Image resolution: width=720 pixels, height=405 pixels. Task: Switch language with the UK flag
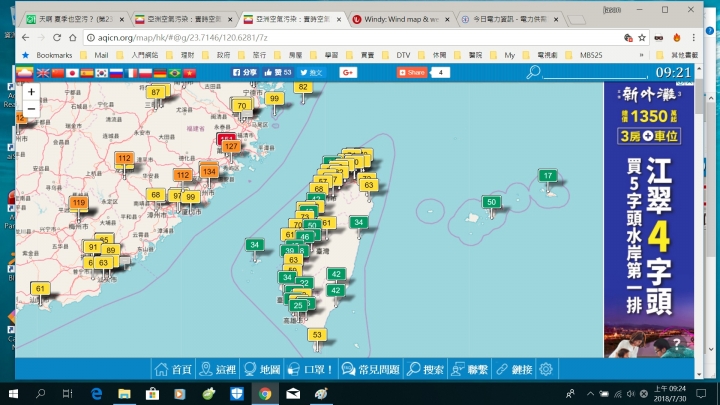click(x=43, y=73)
